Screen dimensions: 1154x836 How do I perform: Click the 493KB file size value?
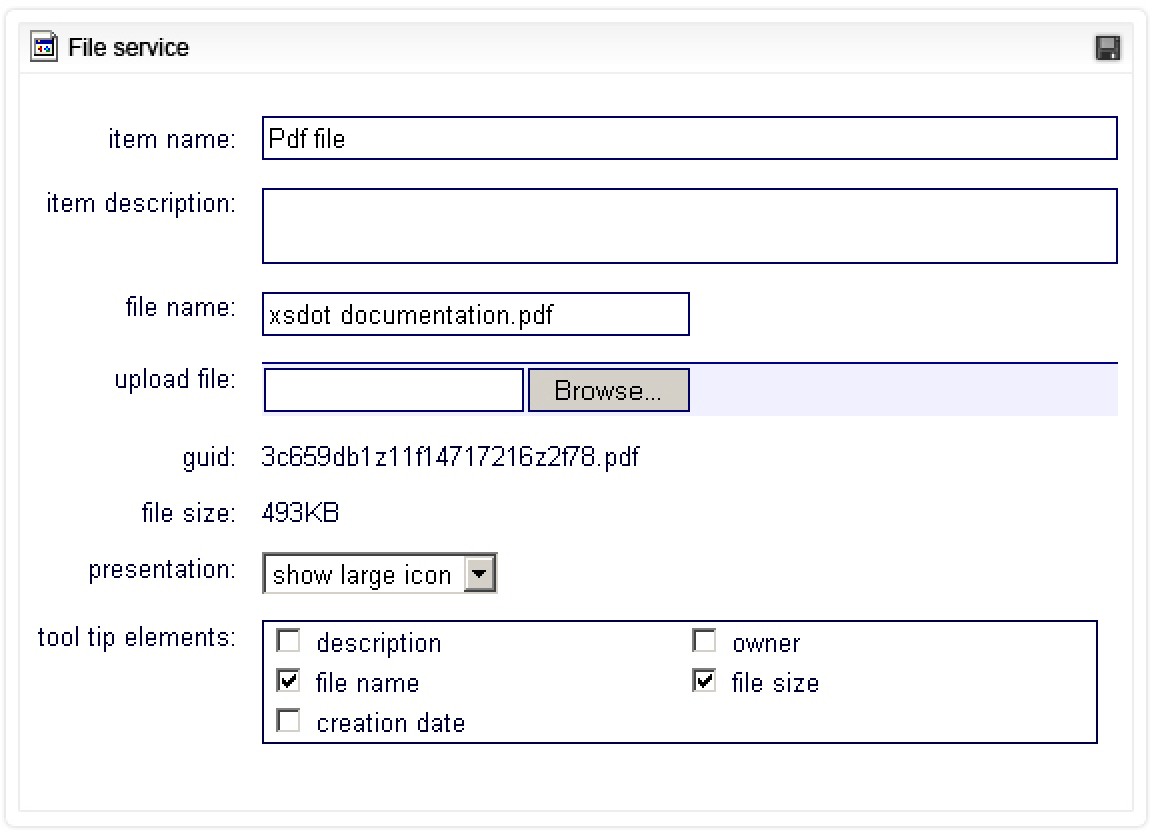pos(300,514)
